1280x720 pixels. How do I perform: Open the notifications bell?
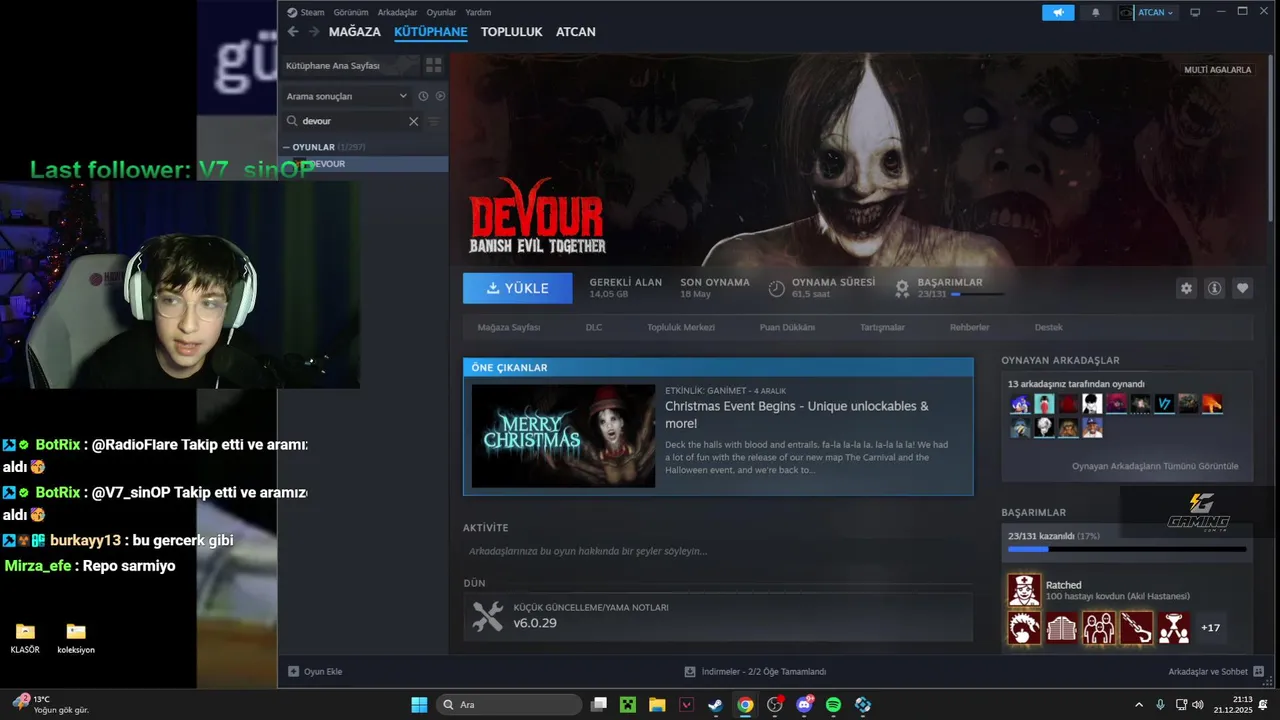(x=1096, y=12)
